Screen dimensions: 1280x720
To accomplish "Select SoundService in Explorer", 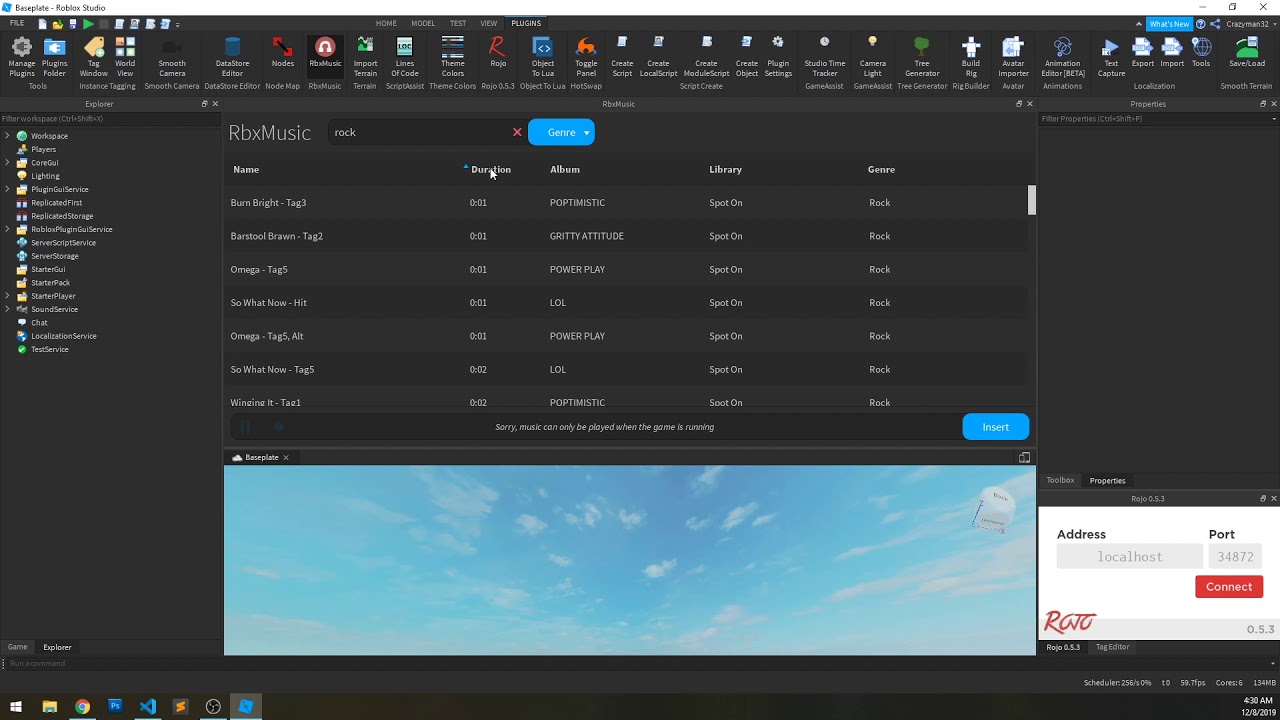I will tap(54, 309).
